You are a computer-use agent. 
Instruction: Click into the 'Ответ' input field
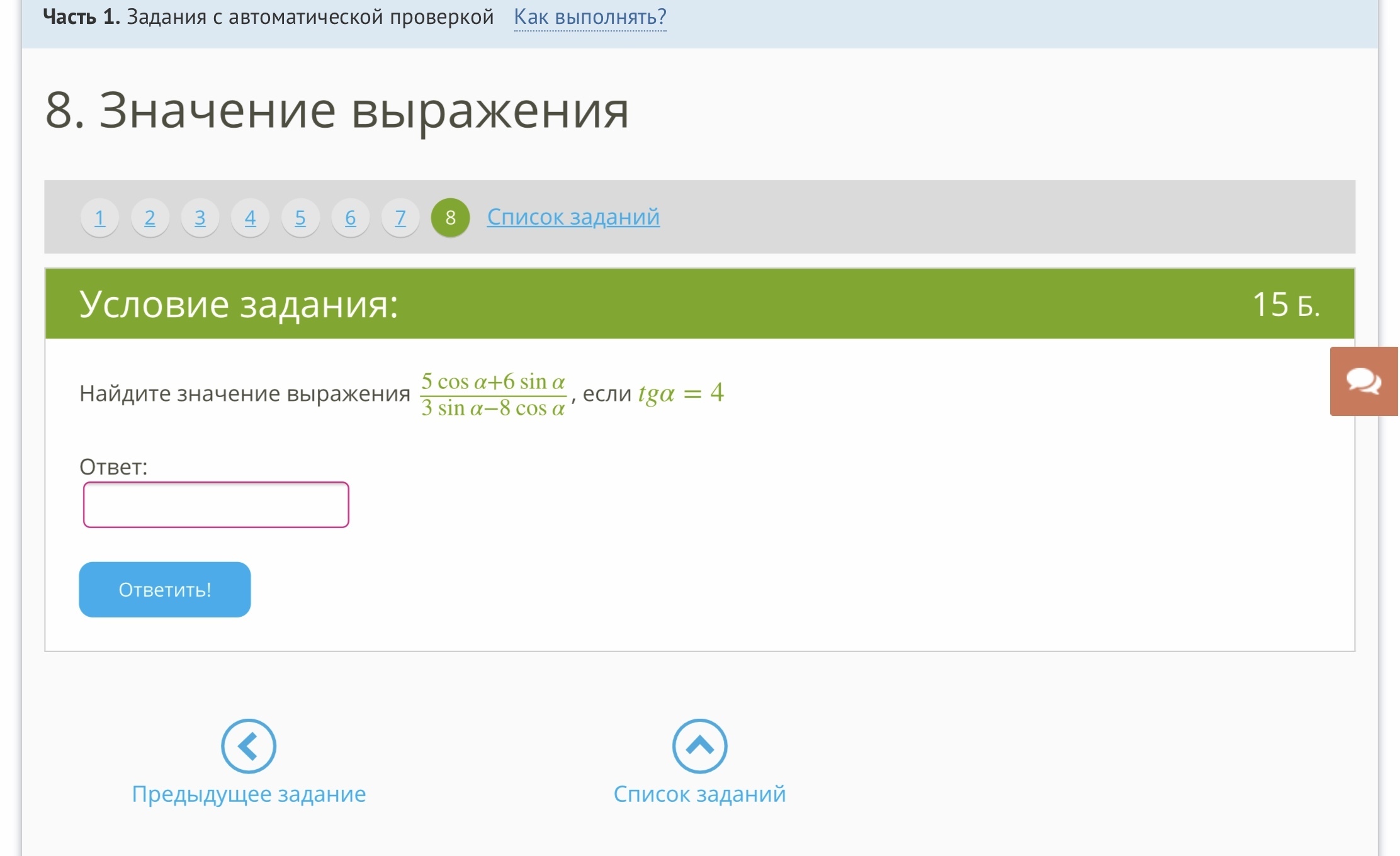click(216, 505)
